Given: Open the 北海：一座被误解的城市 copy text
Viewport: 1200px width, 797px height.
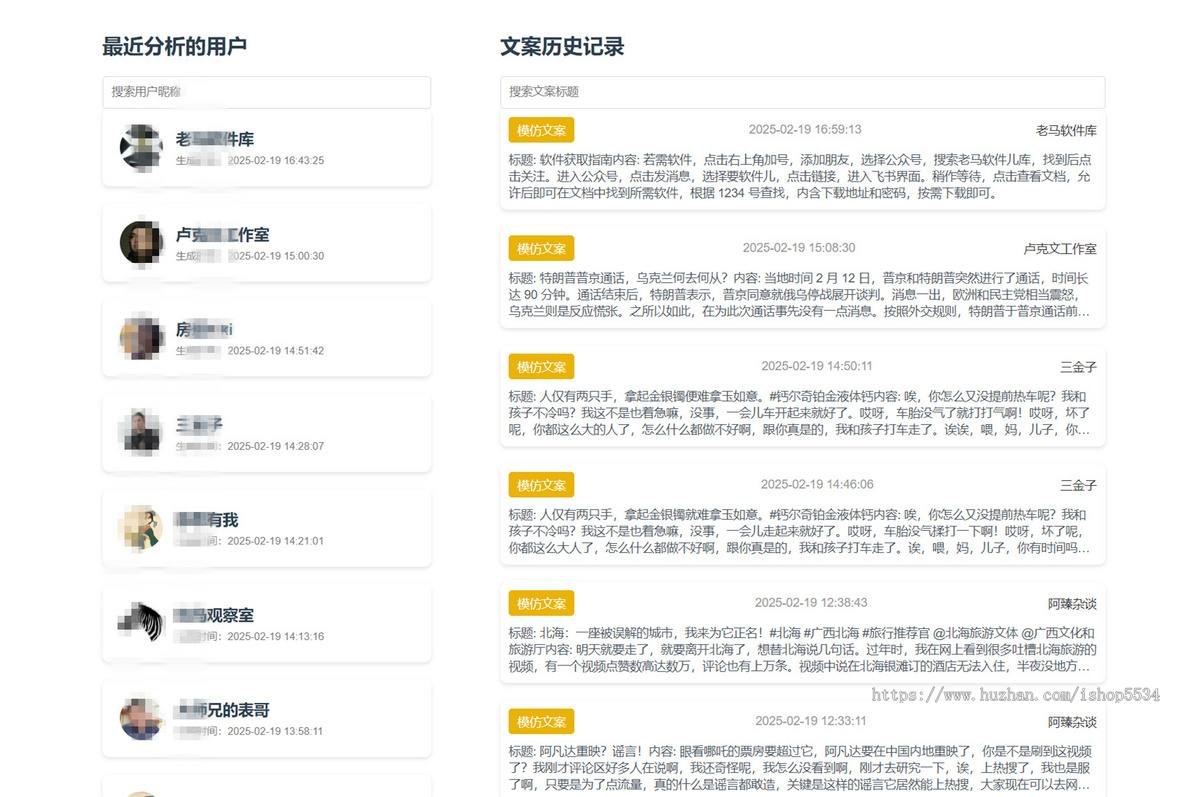Looking at the screenshot, I should 802,649.
